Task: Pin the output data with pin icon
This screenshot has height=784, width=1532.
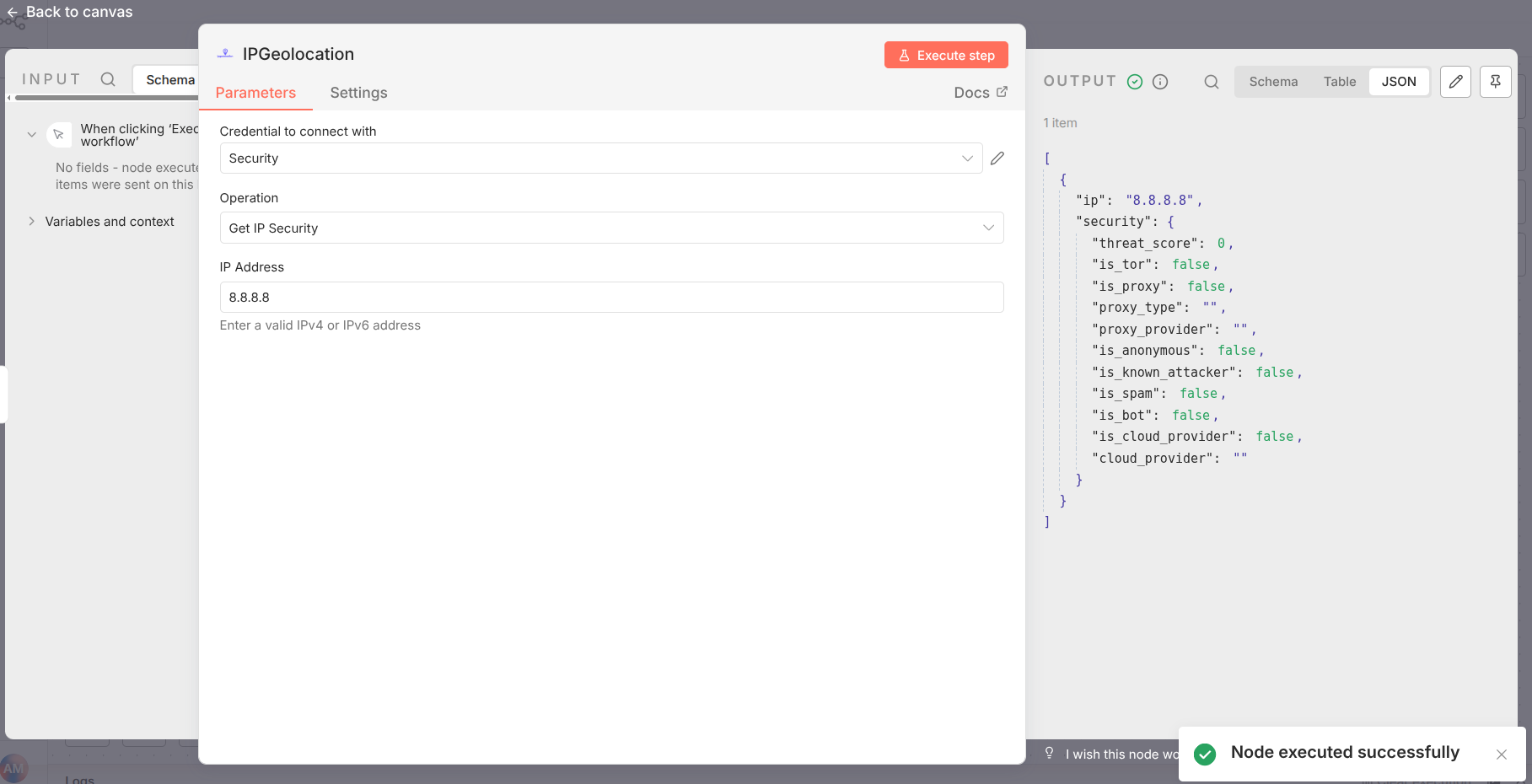Action: click(1495, 82)
